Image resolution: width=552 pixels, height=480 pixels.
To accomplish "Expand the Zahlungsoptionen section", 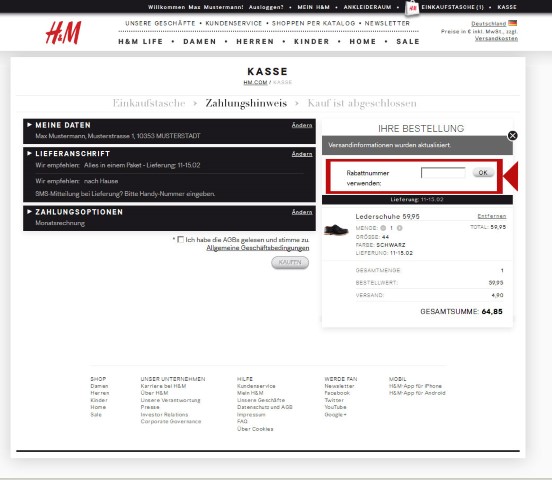I will (30, 212).
